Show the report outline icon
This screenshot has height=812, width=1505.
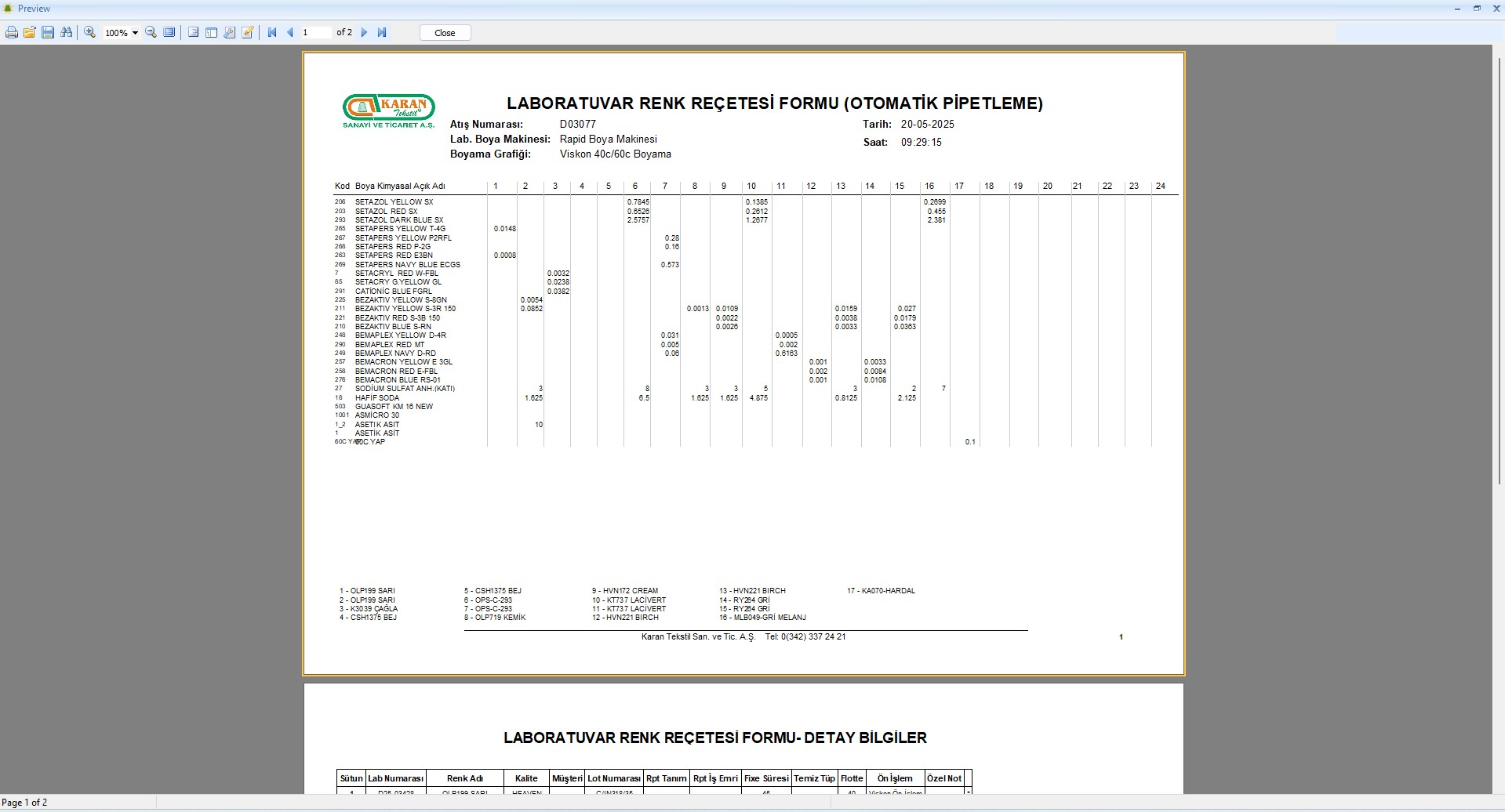pyautogui.click(x=194, y=33)
